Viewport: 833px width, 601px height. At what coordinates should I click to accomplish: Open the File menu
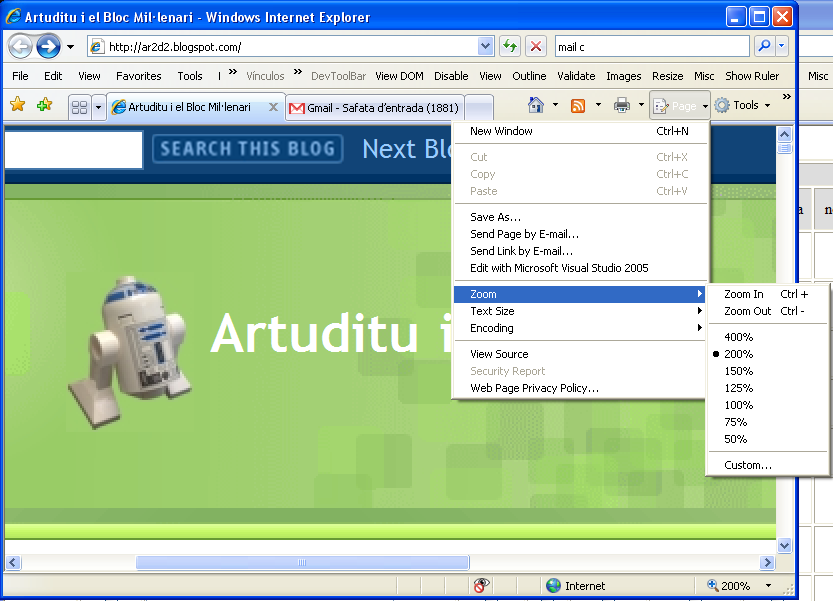pos(20,76)
